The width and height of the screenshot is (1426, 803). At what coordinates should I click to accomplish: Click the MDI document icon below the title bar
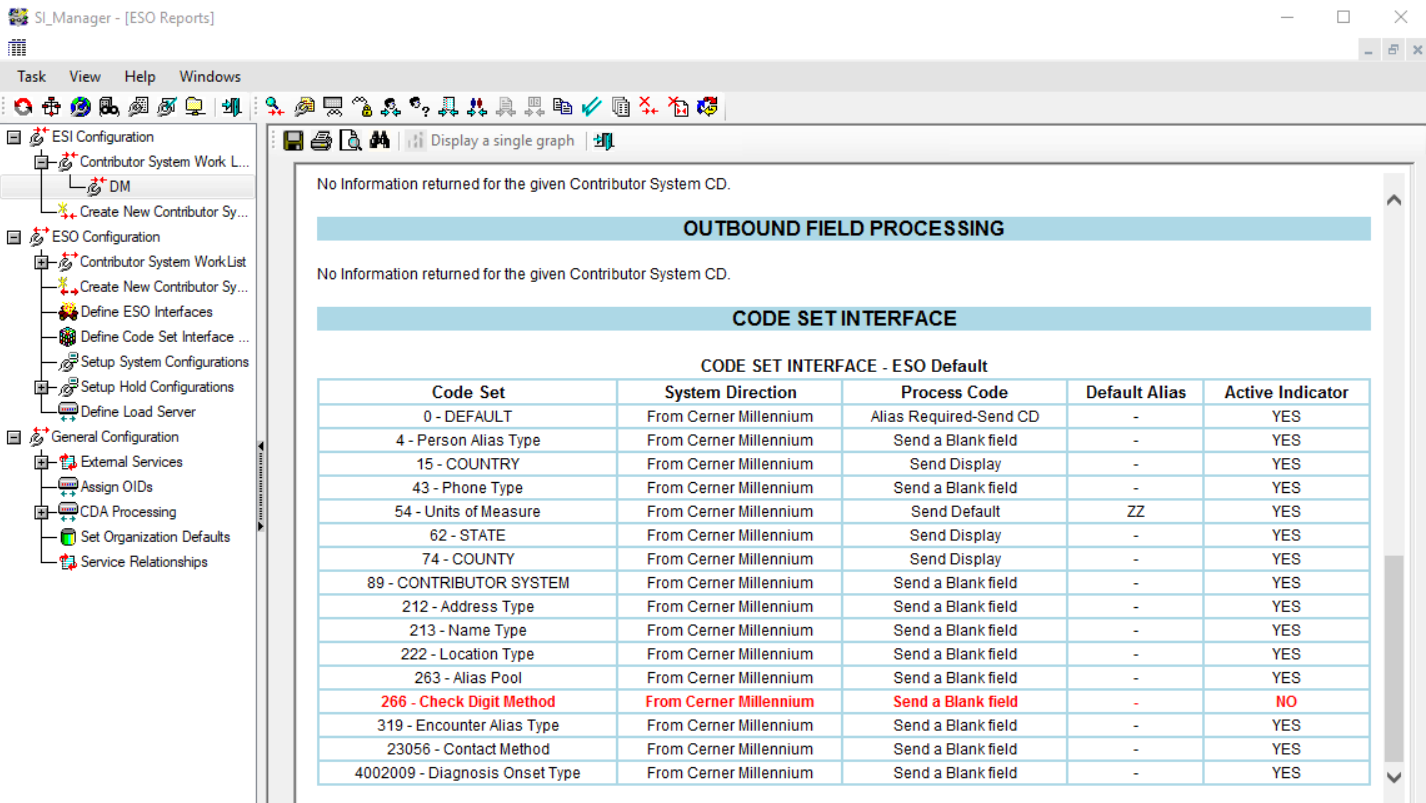17,48
